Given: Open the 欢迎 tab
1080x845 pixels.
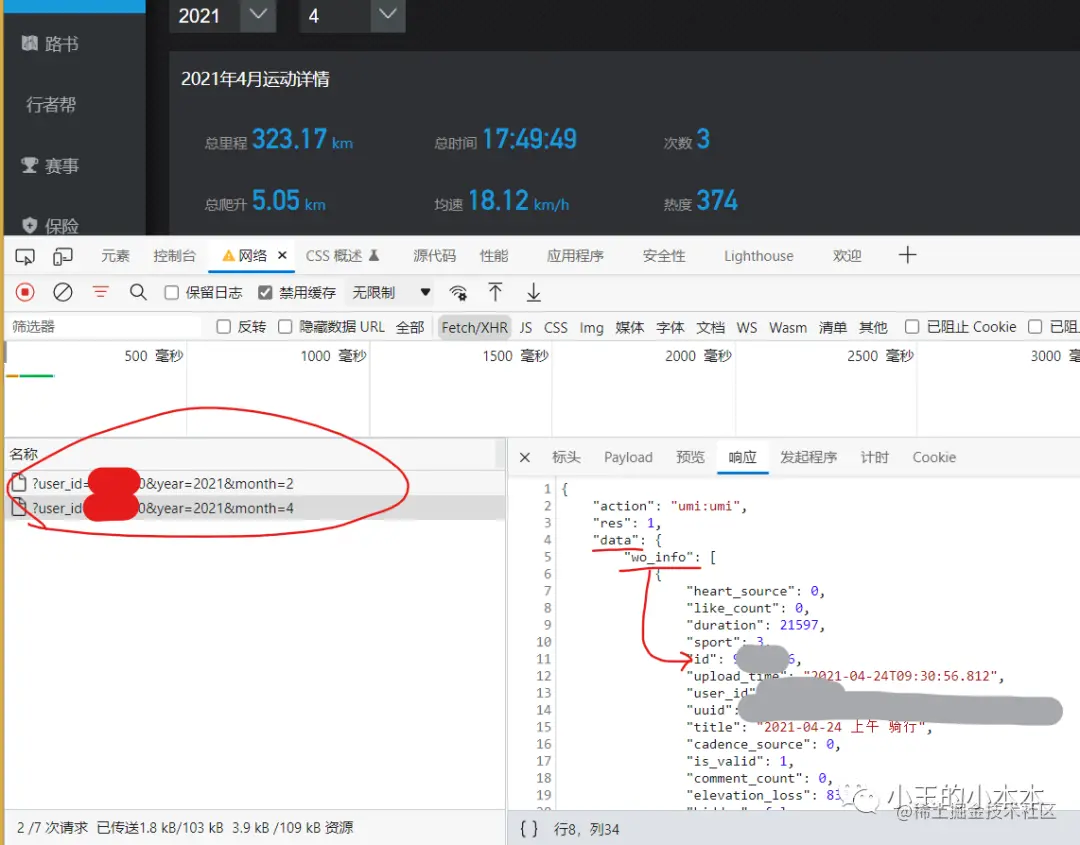Looking at the screenshot, I should [x=847, y=255].
